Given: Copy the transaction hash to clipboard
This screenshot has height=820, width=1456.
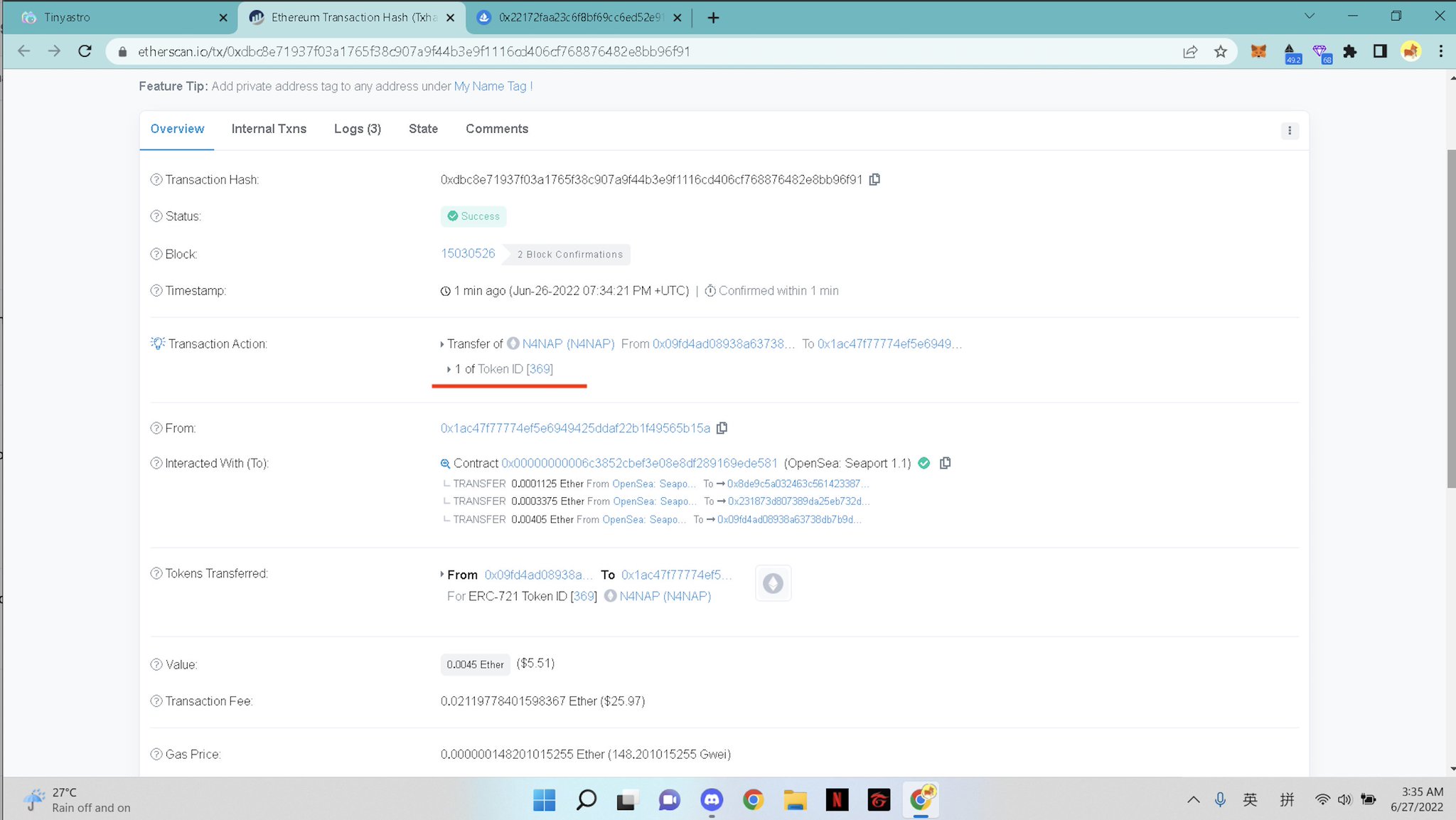Looking at the screenshot, I should pos(874,179).
